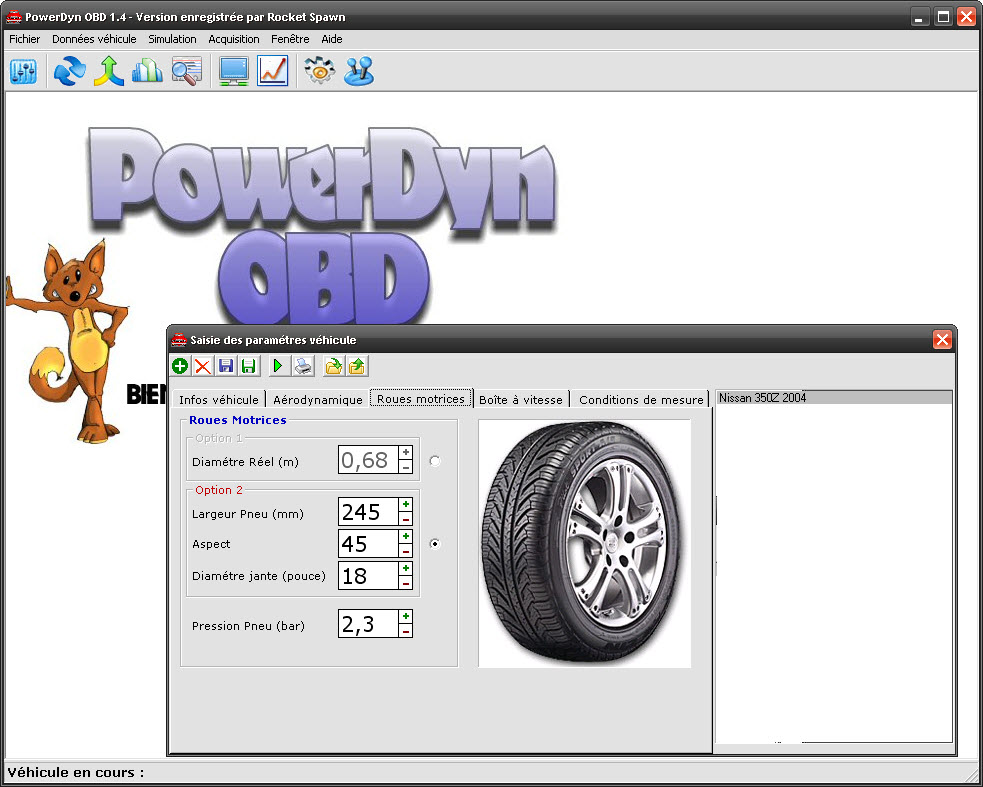Click the blue floppy disk save icon
Viewport: 983px width, 787px height.
click(226, 367)
